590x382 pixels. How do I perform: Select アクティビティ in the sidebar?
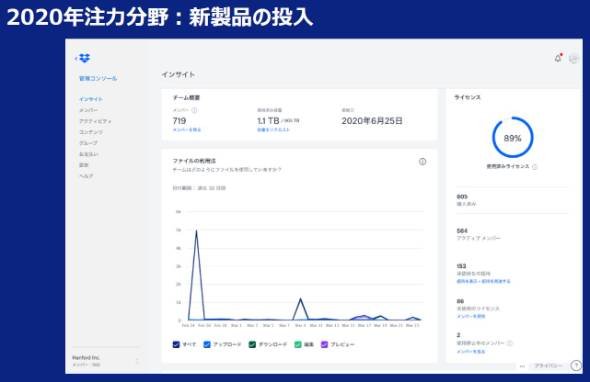point(95,121)
